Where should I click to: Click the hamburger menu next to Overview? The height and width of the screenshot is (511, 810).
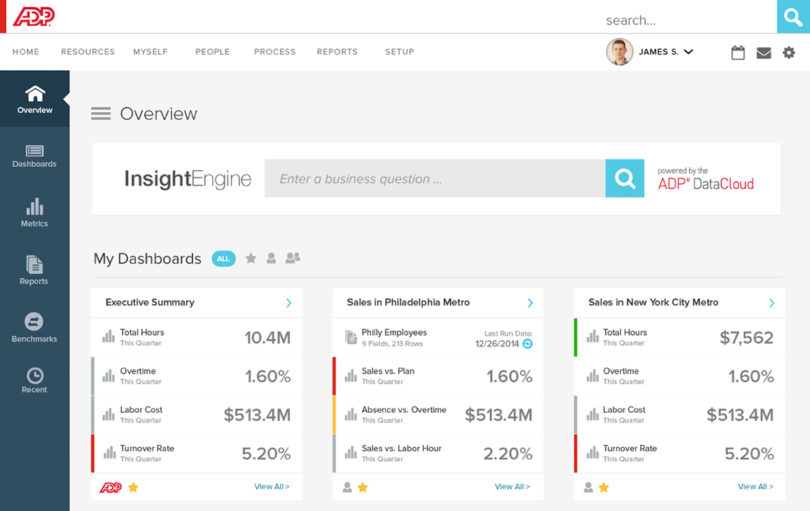coord(101,113)
